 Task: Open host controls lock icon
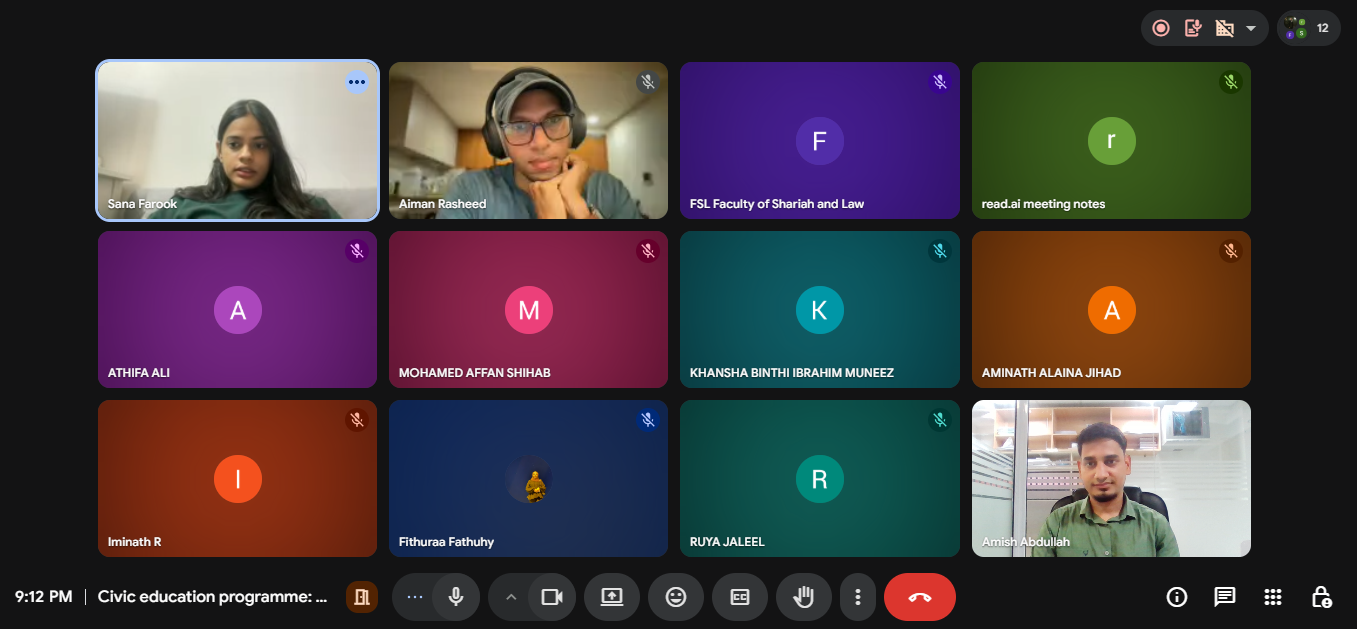[x=1321, y=597]
